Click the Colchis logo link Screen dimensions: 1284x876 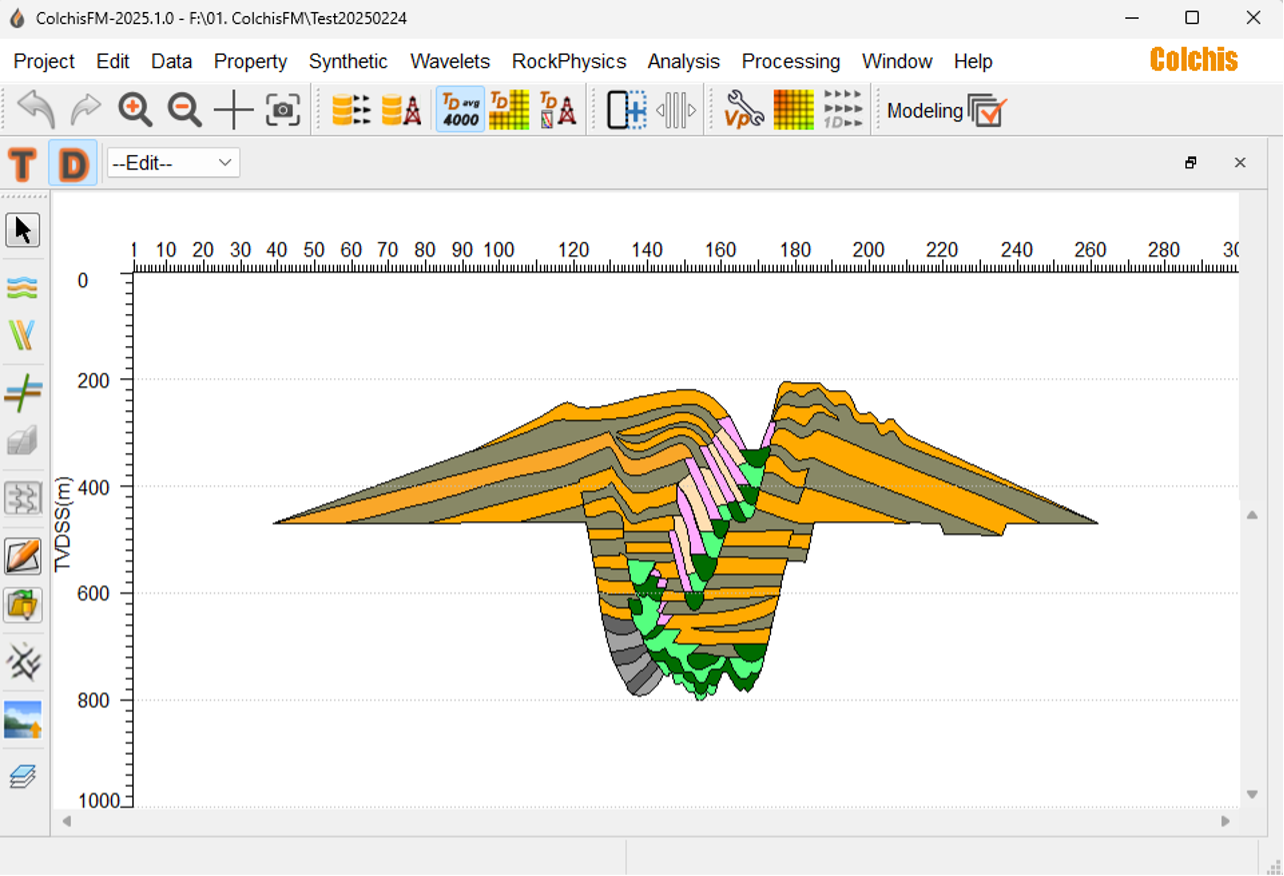click(1193, 60)
